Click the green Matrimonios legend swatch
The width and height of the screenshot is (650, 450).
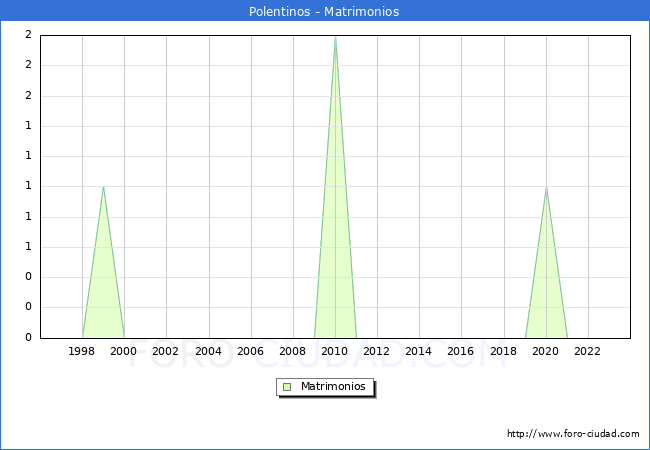click(x=287, y=387)
